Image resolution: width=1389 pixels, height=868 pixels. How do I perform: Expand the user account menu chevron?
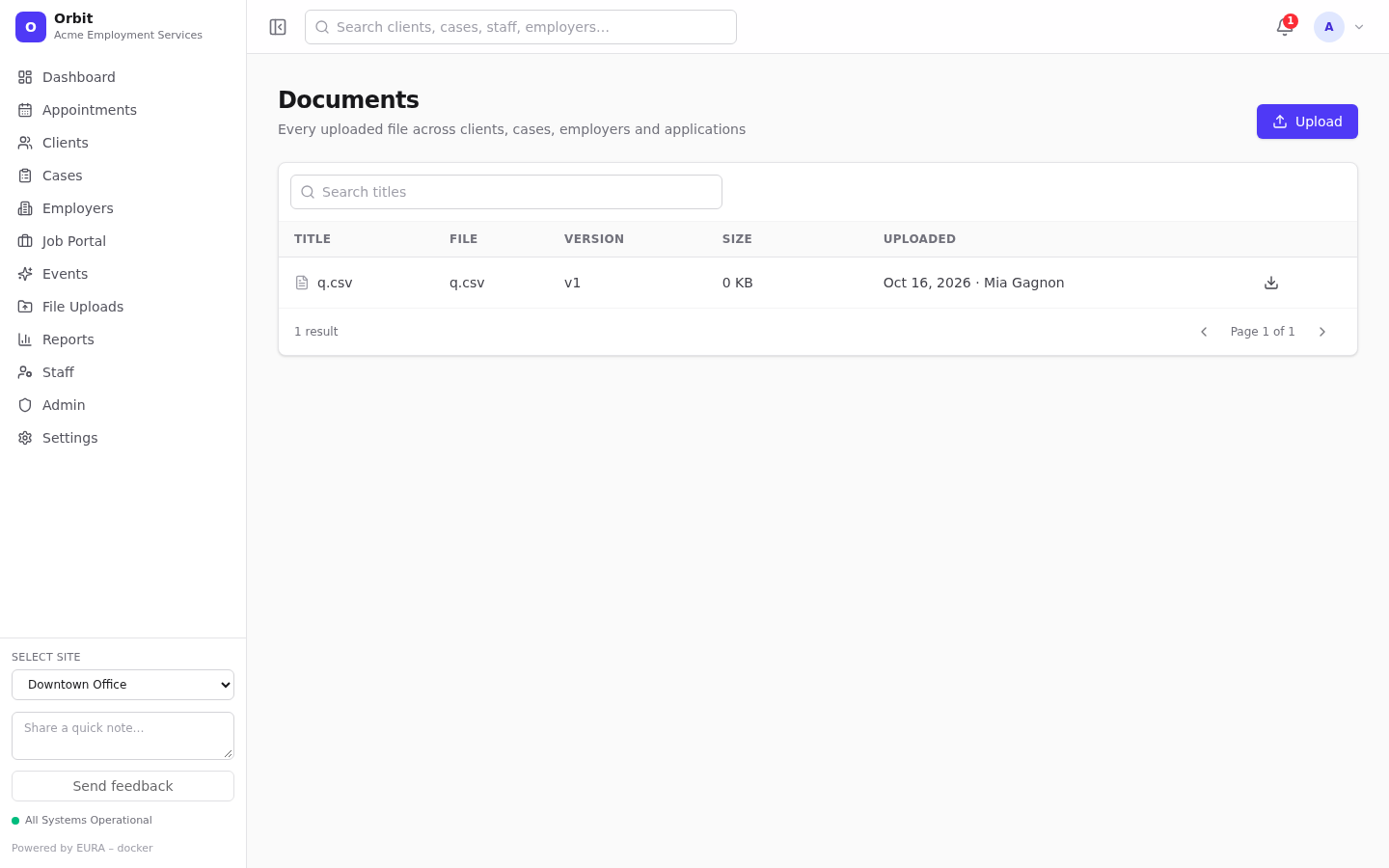pyautogui.click(x=1359, y=27)
